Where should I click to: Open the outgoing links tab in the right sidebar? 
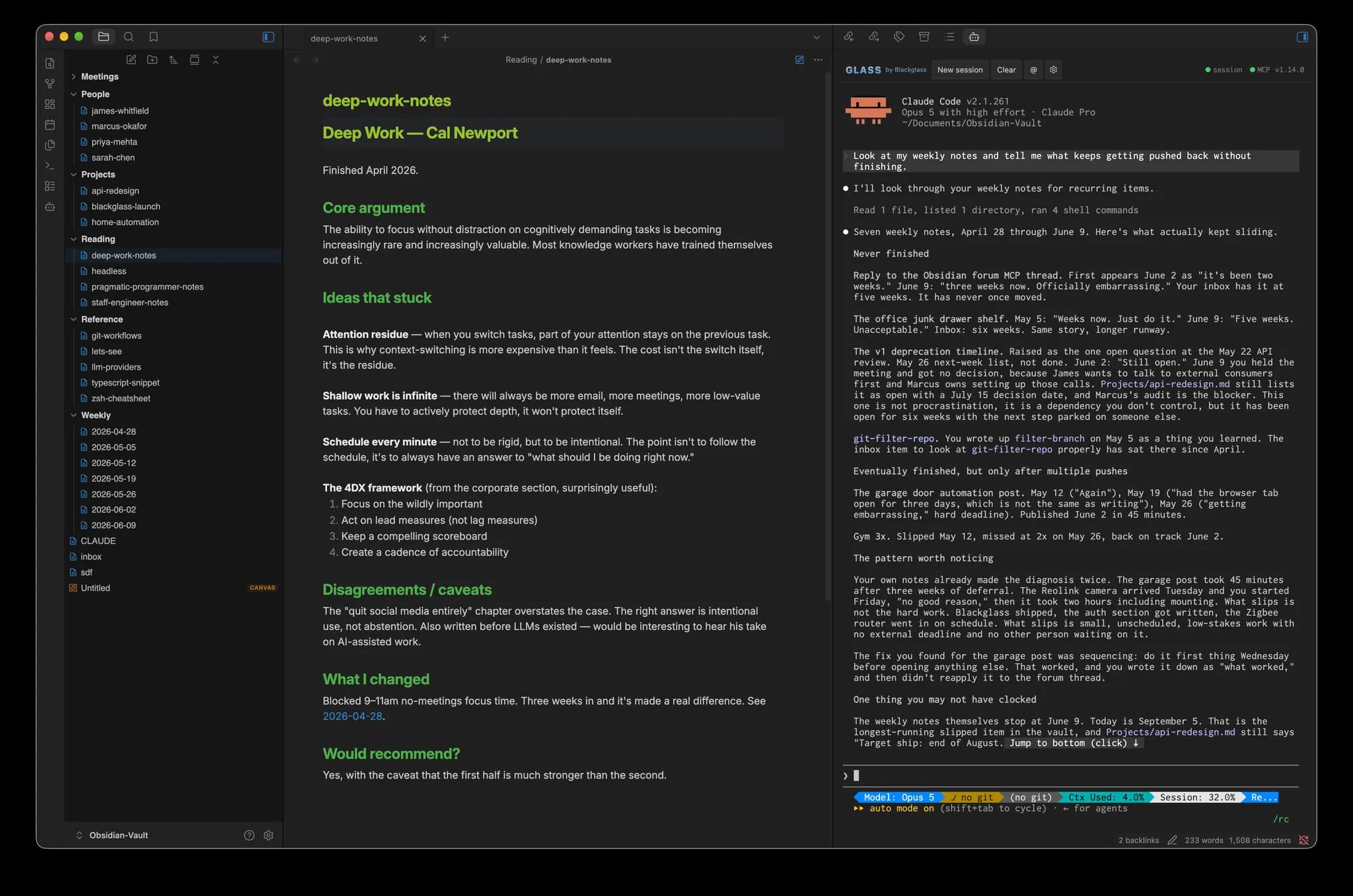pyautogui.click(x=874, y=37)
